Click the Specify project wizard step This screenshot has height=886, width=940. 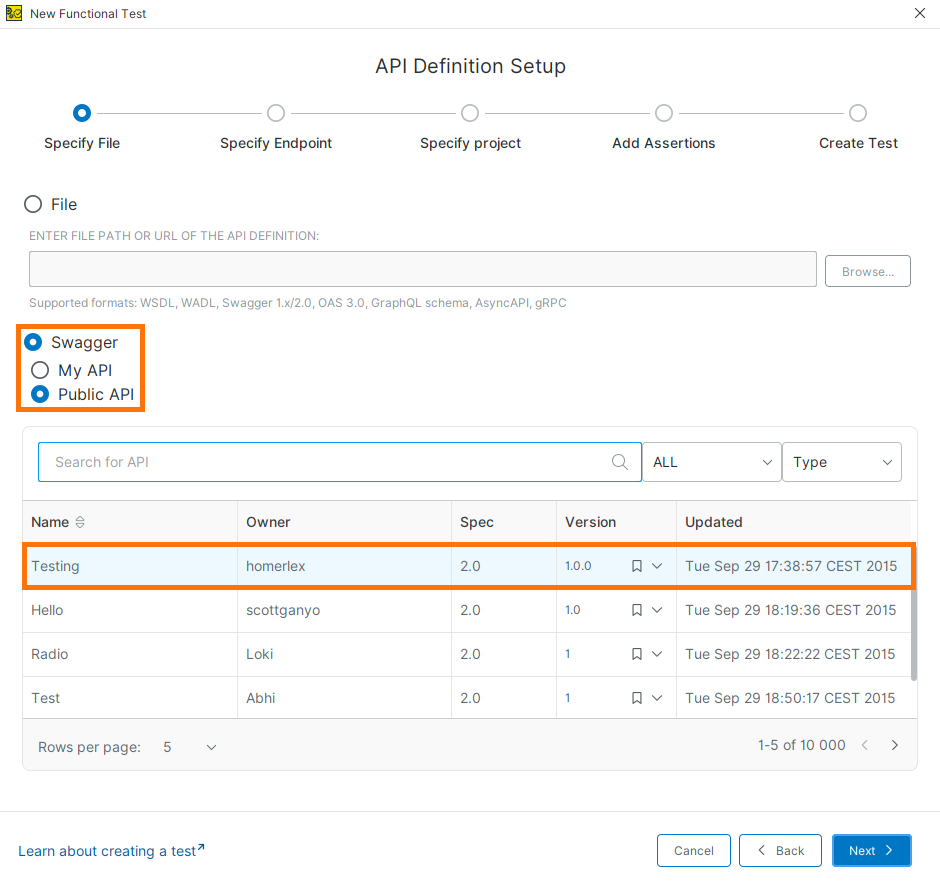(470, 113)
